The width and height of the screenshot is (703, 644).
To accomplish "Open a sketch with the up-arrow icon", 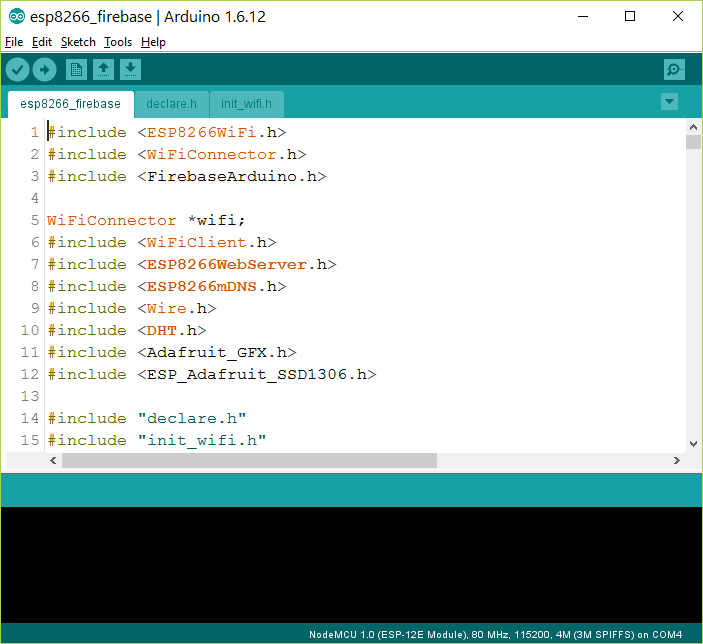I will 104,70.
